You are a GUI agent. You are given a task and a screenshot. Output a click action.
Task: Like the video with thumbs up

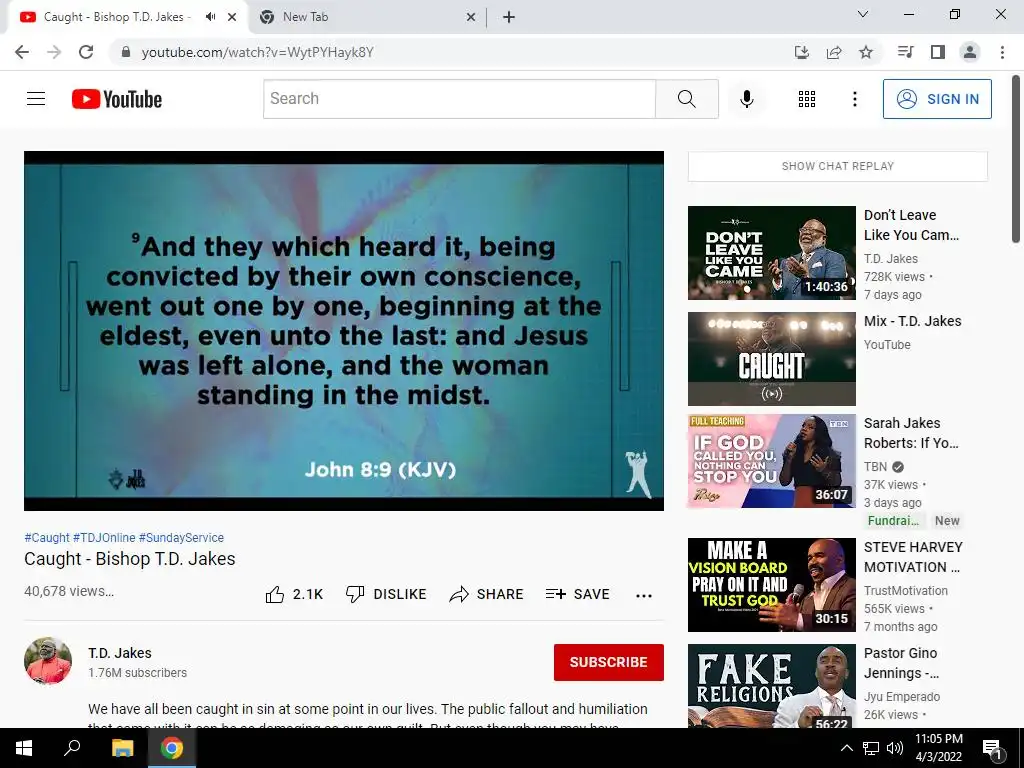(x=294, y=594)
